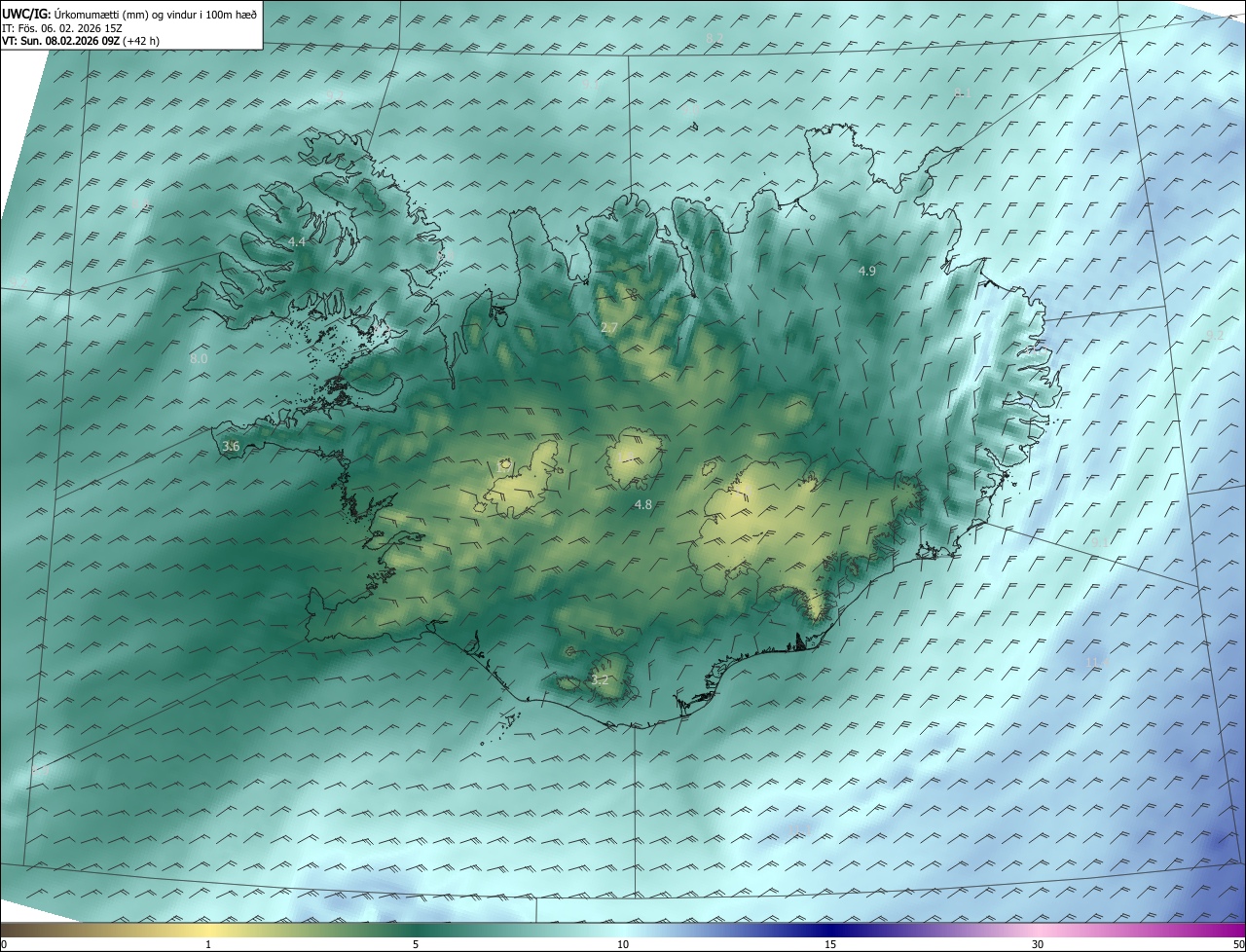
Task: Click the color scale label '1'
Action: (x=208, y=944)
